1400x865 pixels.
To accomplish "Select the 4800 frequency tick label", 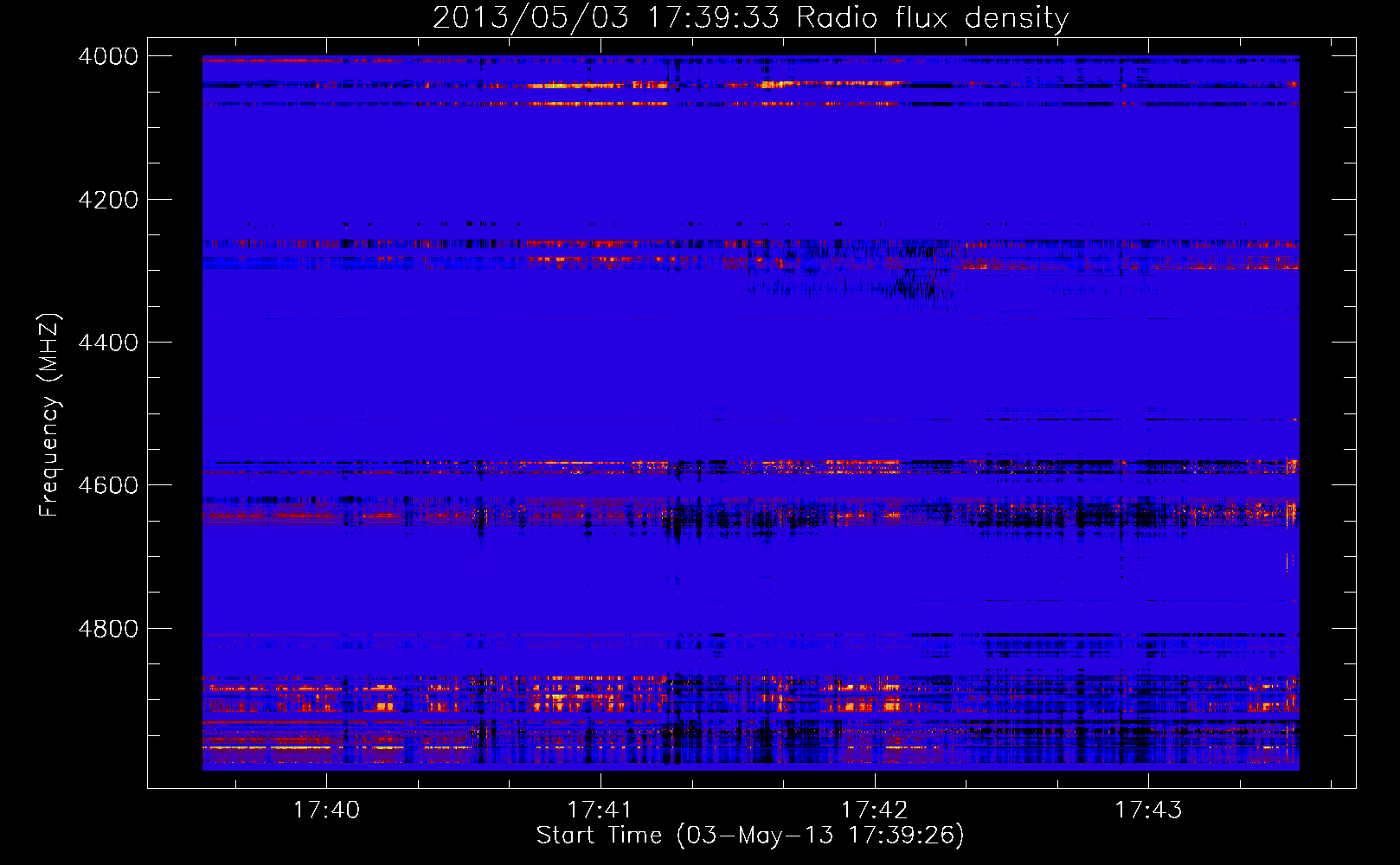I will (x=108, y=629).
